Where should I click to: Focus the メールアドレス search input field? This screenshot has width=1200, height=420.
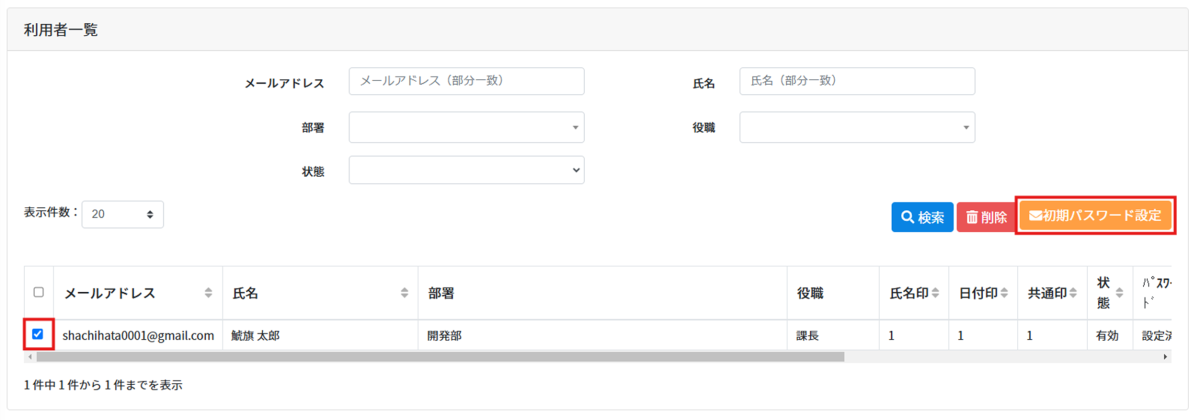(x=466, y=81)
